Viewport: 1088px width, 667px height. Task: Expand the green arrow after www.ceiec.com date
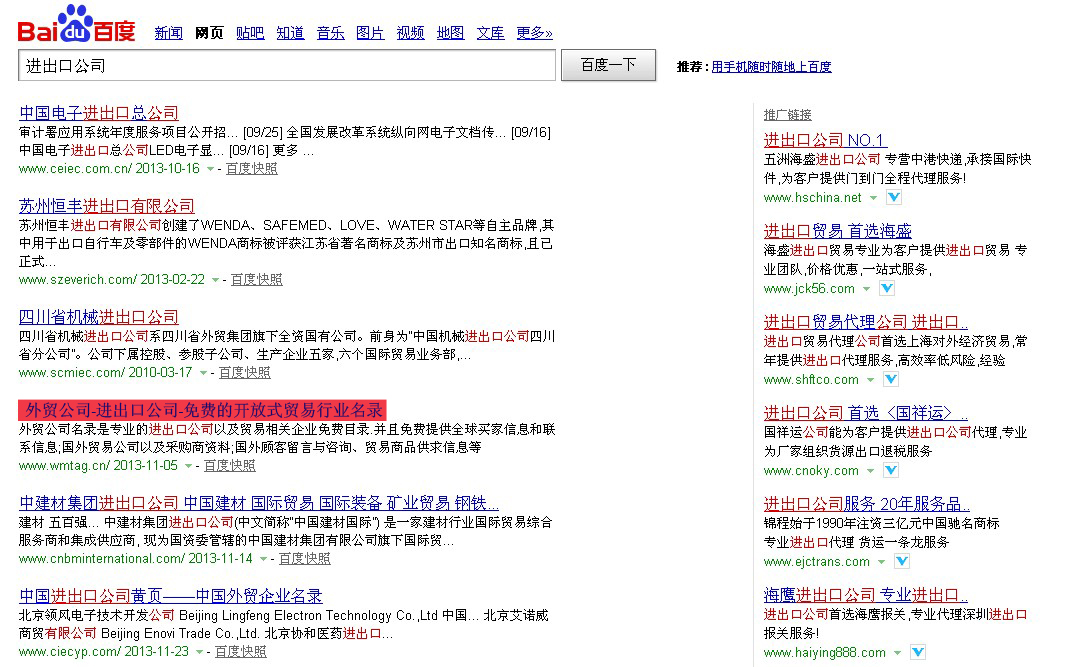click(x=210, y=169)
